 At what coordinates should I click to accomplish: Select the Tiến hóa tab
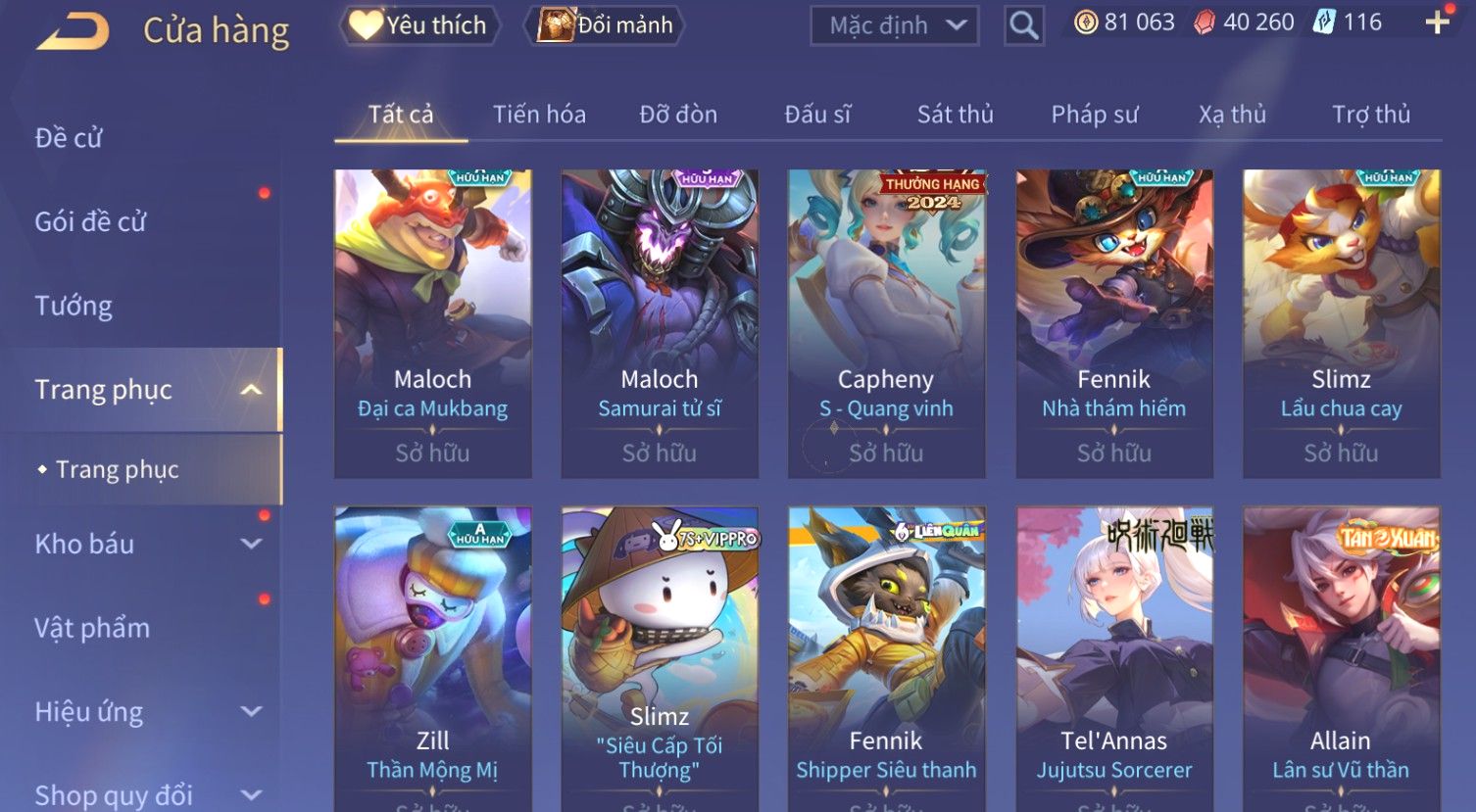coord(539,115)
